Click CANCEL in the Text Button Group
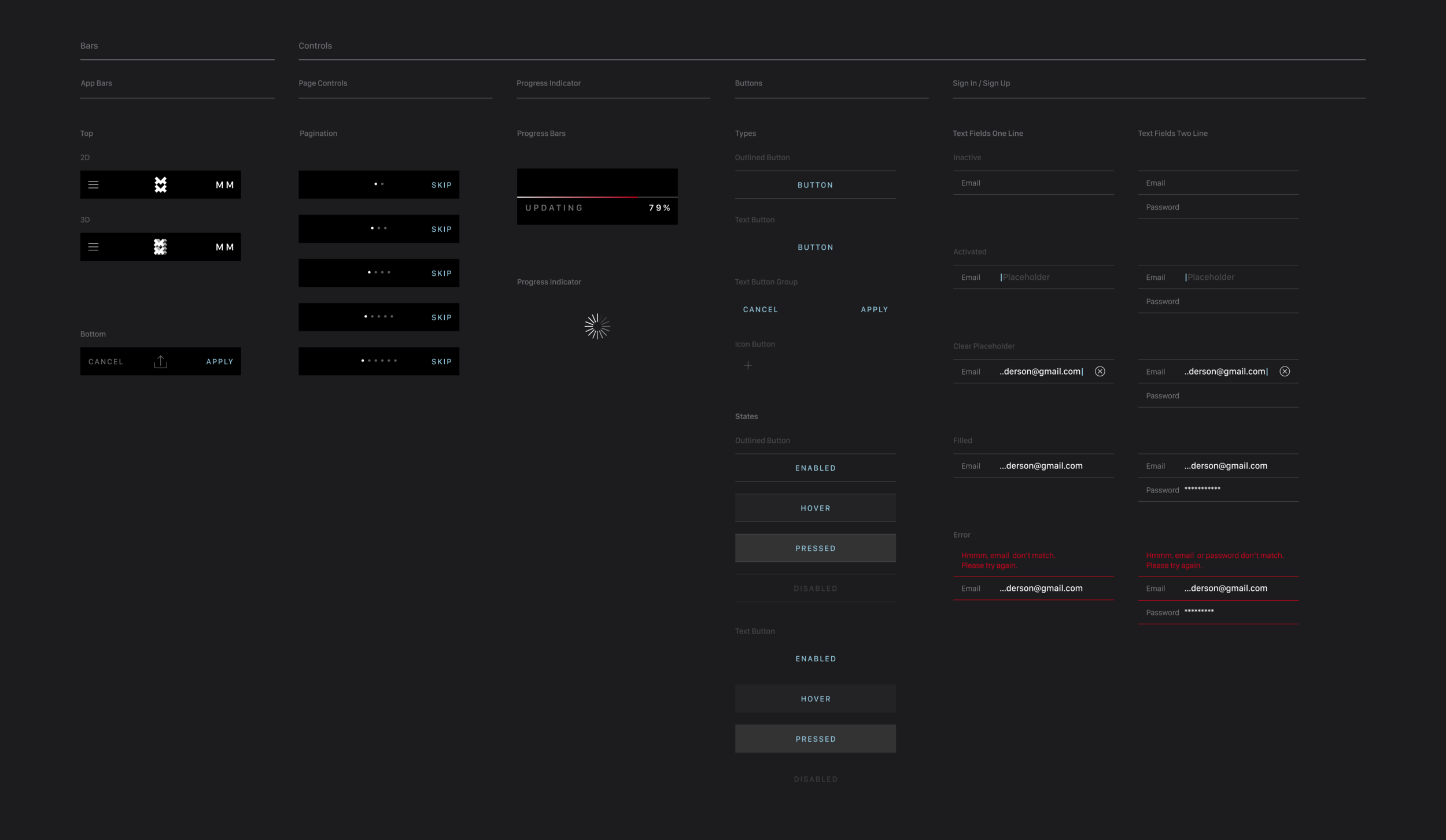 pyautogui.click(x=760, y=310)
